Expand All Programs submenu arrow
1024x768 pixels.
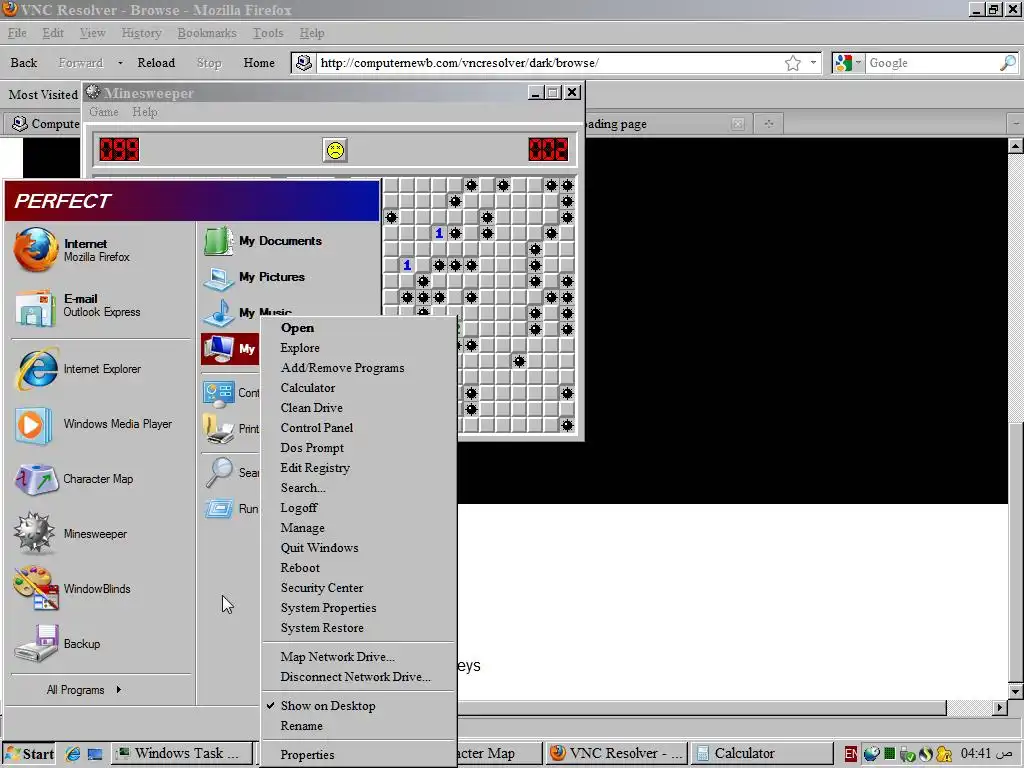[x=118, y=690]
